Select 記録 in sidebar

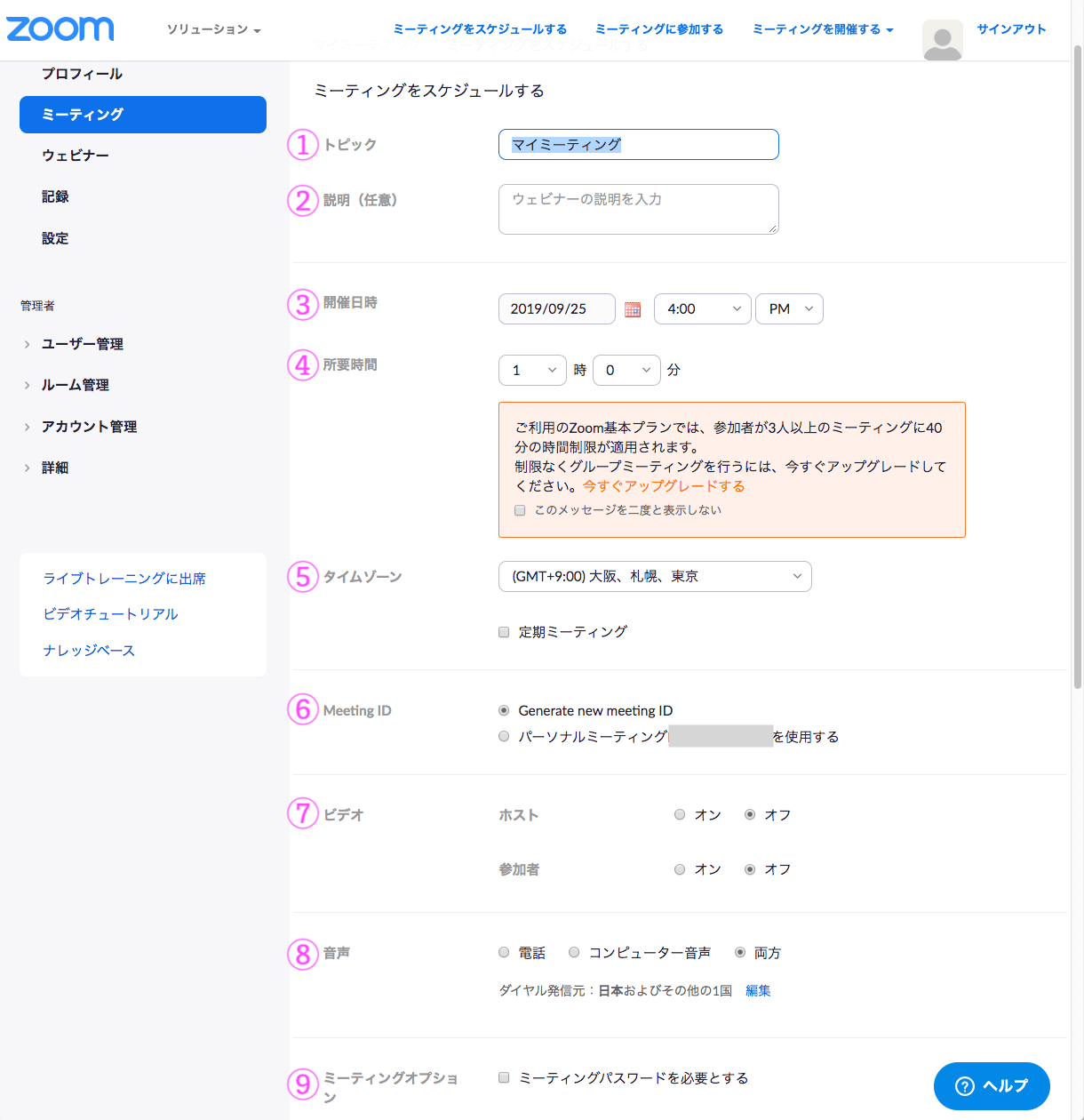tap(55, 196)
